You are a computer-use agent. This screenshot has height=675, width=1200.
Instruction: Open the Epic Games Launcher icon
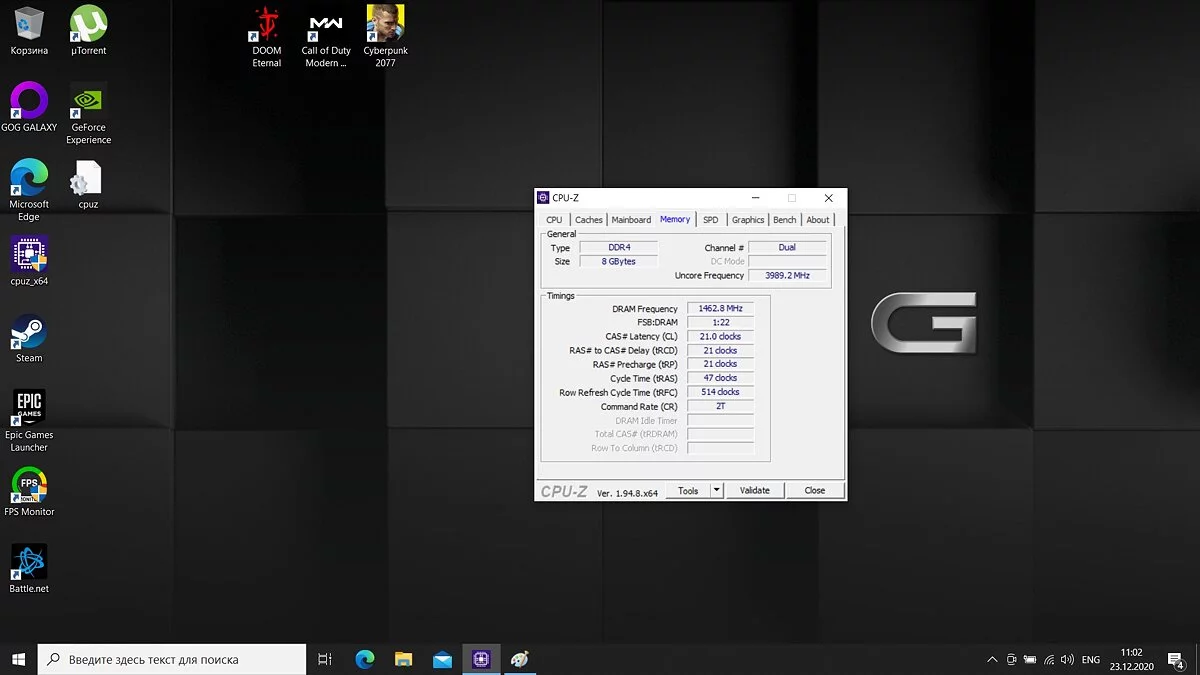29,409
